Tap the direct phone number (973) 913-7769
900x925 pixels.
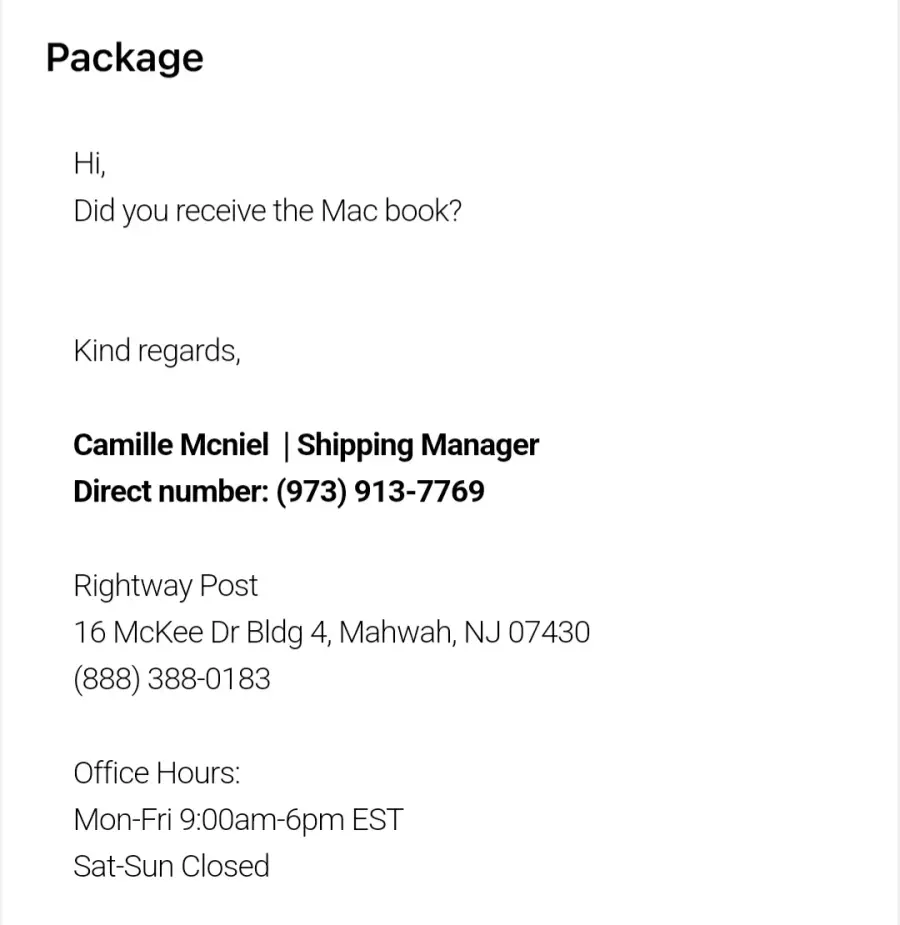click(x=380, y=491)
